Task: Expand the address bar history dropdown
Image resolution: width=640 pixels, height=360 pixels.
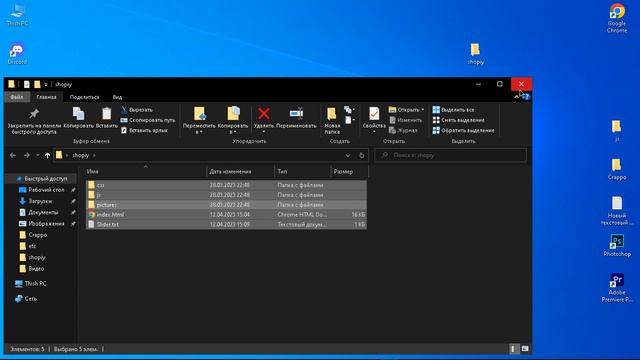Action: tap(348, 156)
